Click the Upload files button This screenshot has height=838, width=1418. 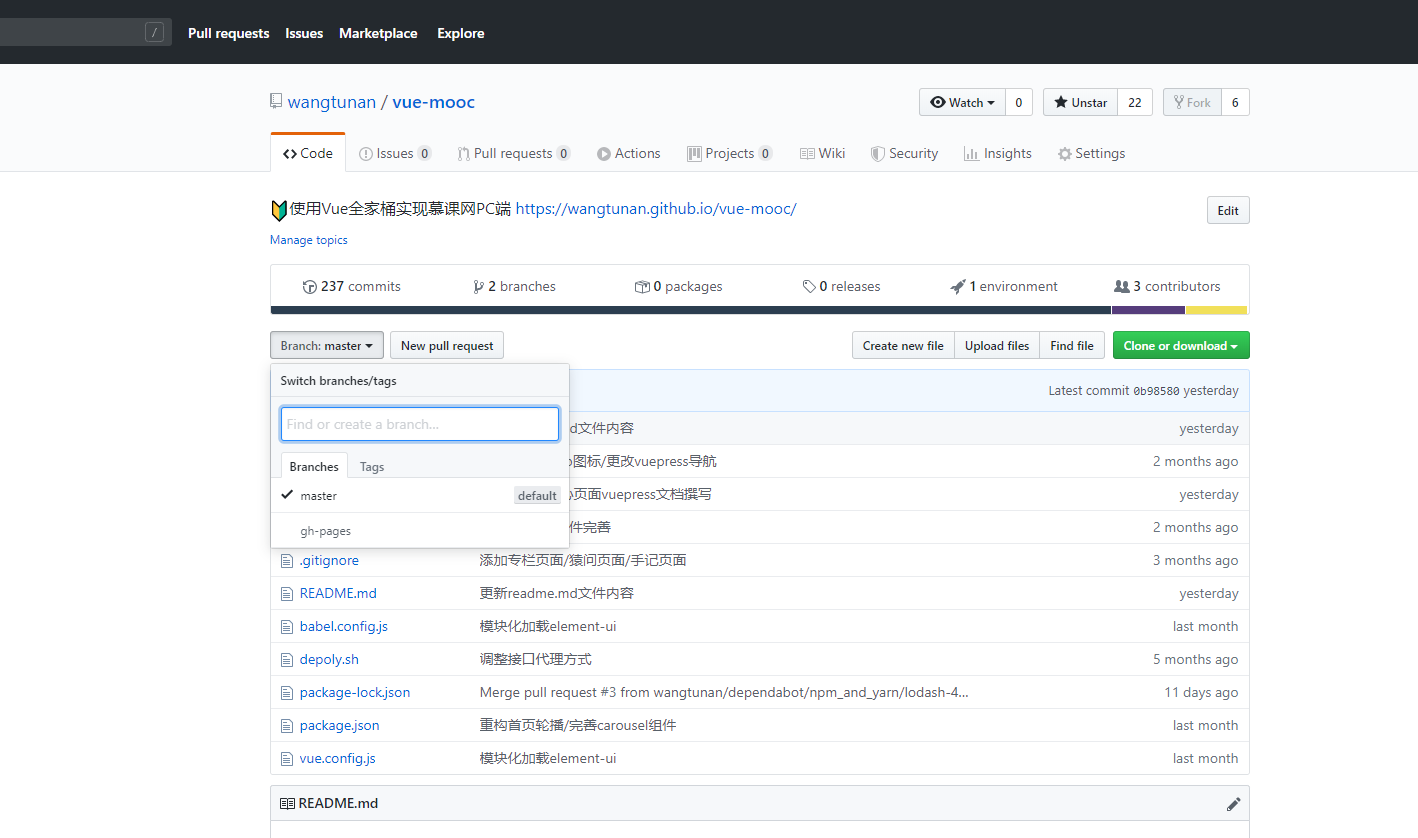pyautogui.click(x=997, y=346)
